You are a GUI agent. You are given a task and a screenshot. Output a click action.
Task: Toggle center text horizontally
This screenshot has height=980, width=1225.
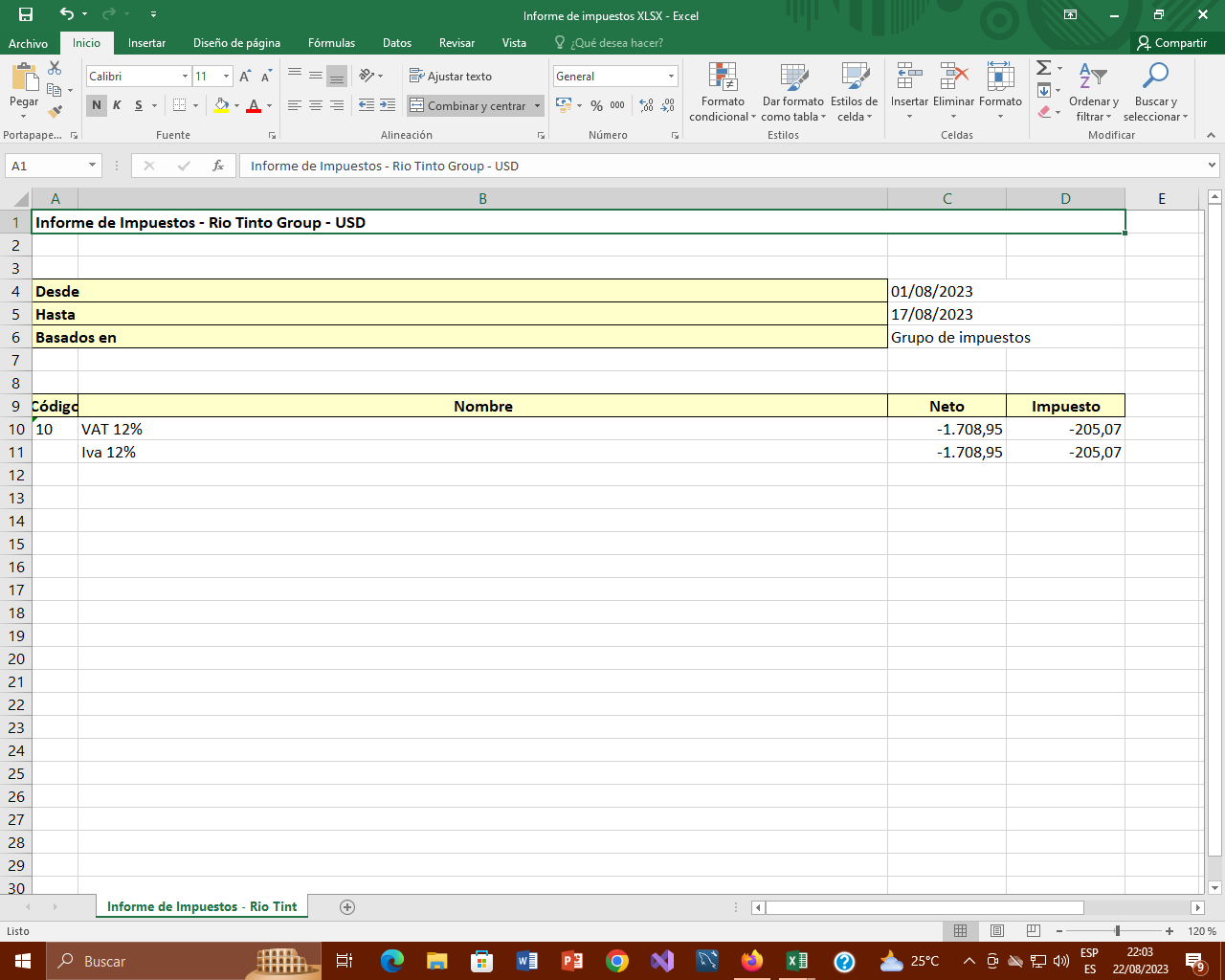coord(316,105)
